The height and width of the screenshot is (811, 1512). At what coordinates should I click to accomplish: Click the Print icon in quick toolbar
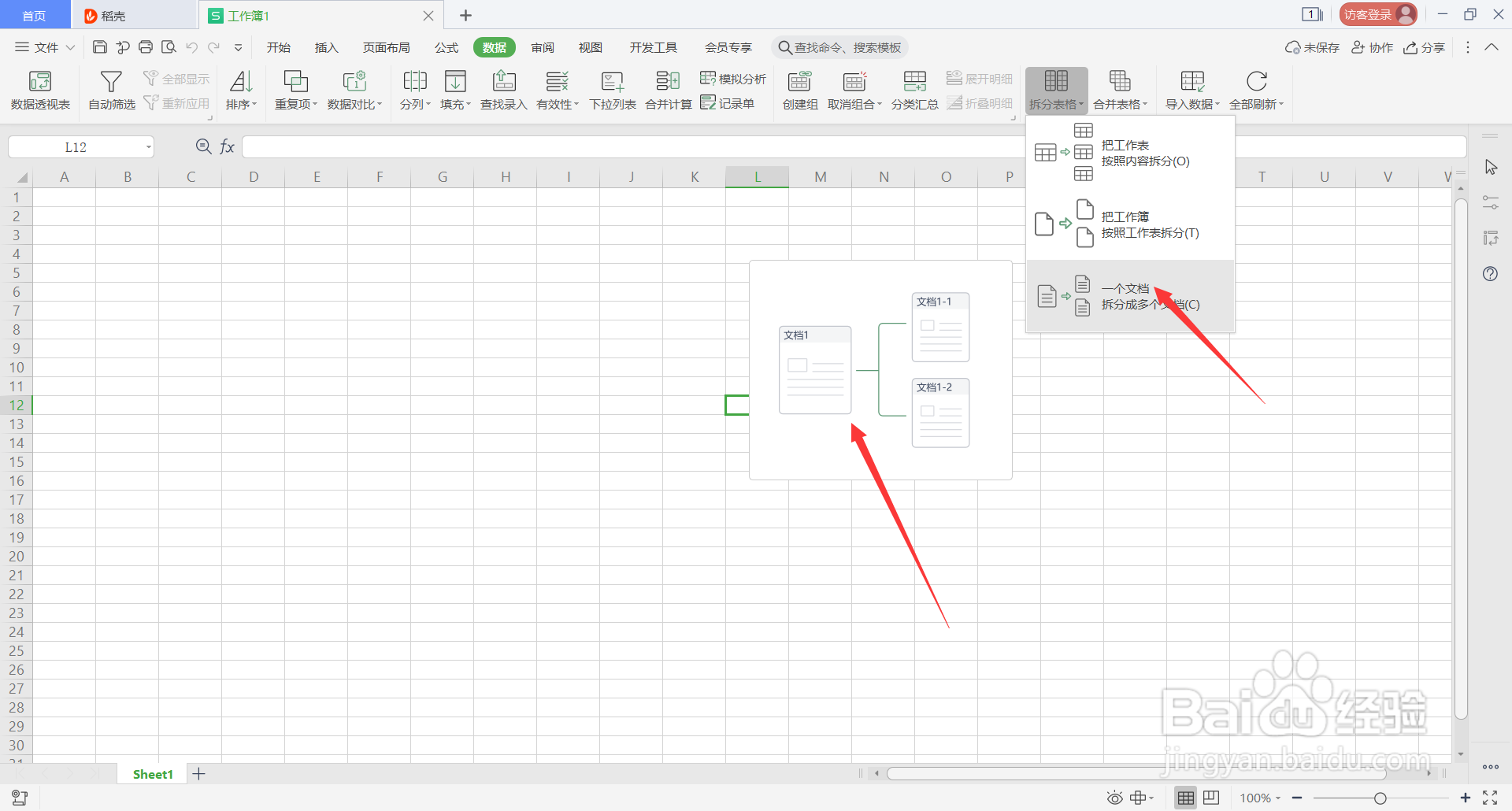(146, 47)
